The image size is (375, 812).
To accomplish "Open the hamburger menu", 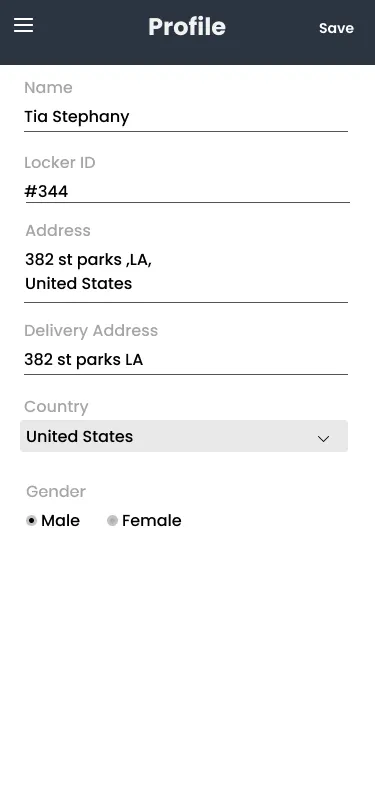I will click(x=23, y=25).
